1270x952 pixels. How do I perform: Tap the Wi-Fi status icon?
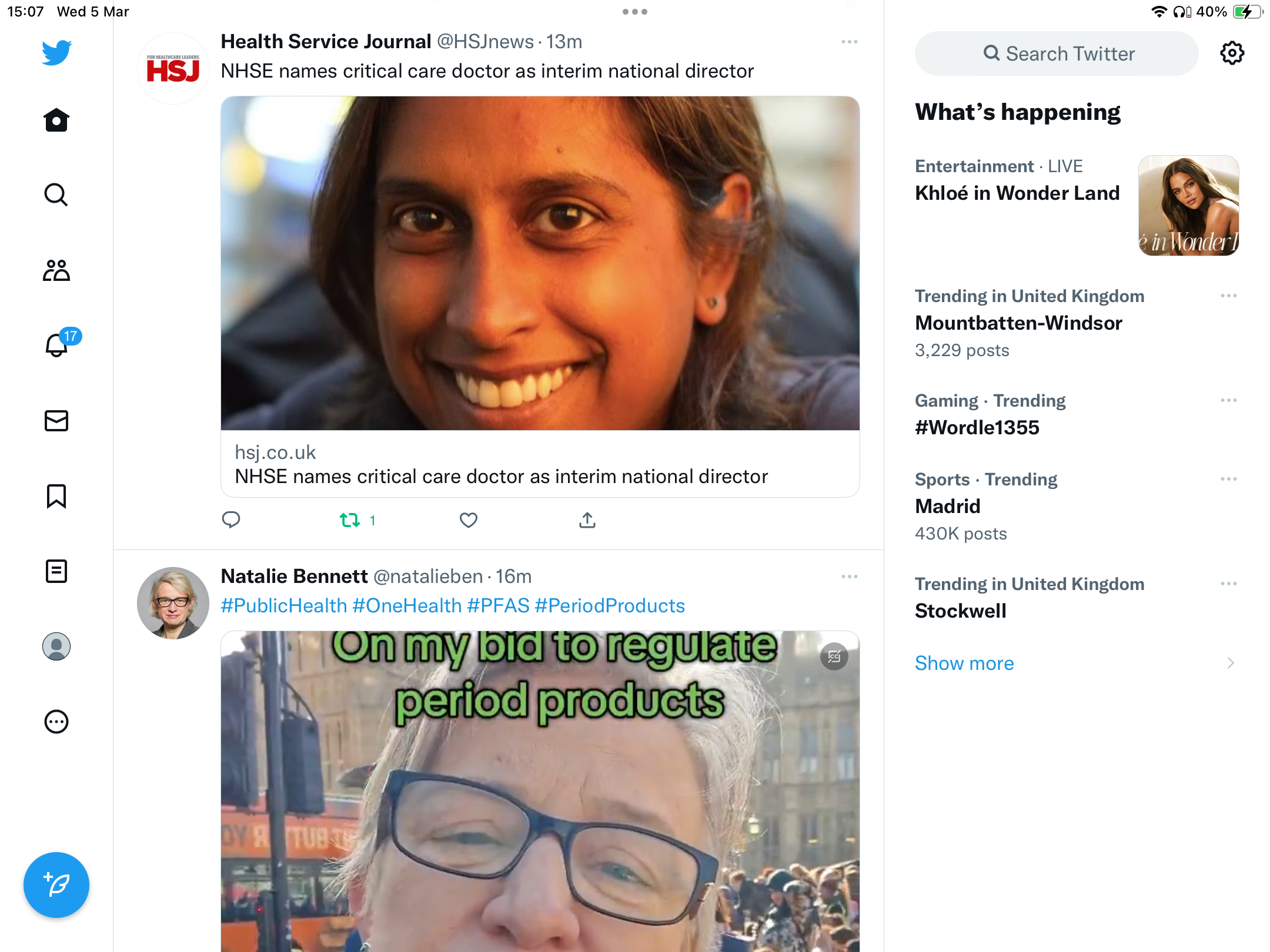pos(1159,12)
